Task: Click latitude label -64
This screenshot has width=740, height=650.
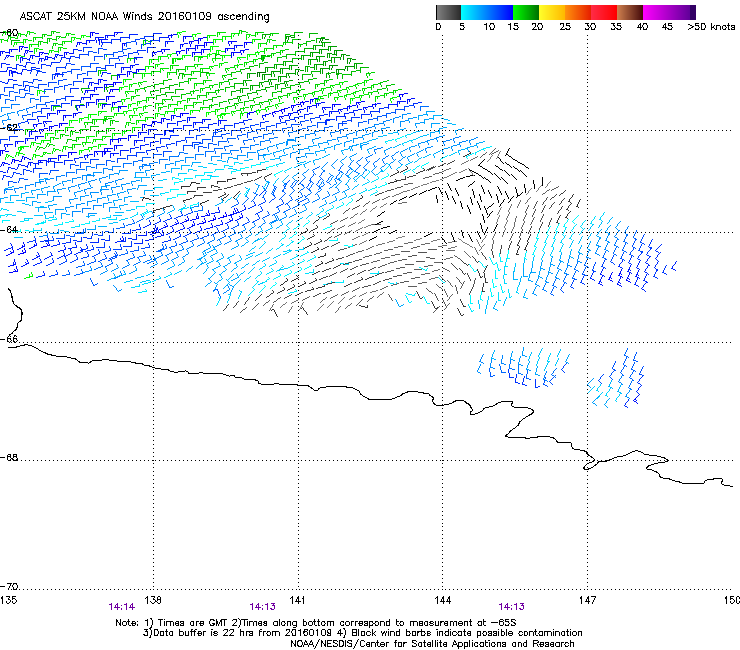Action: click(9, 229)
